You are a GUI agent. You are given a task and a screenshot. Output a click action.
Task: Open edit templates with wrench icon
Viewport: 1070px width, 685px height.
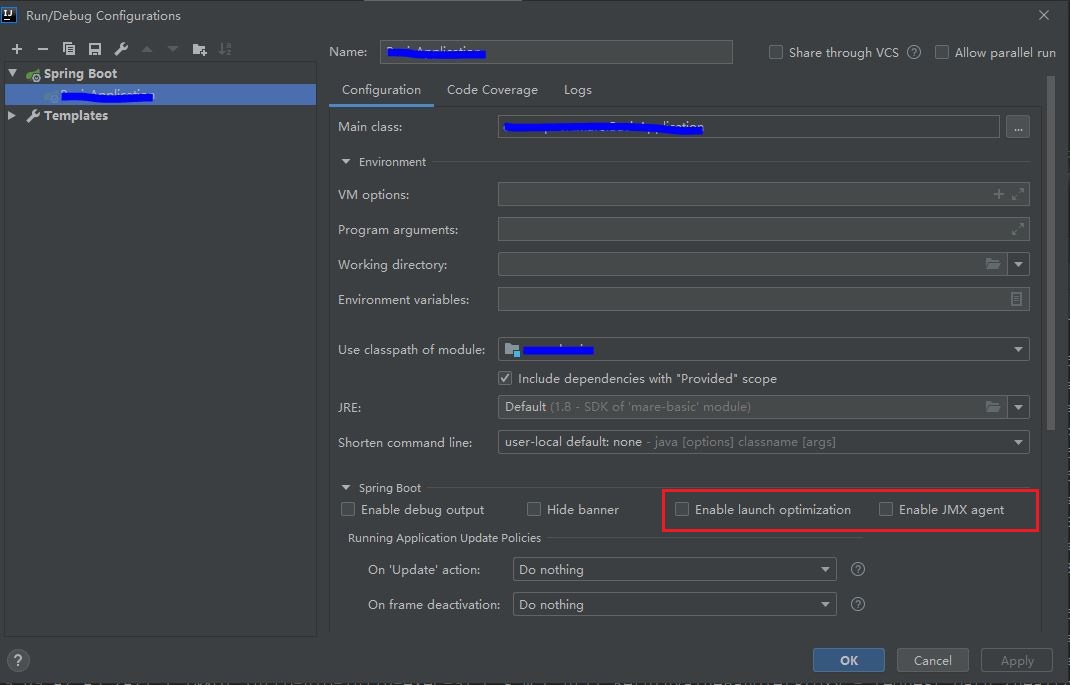[121, 48]
